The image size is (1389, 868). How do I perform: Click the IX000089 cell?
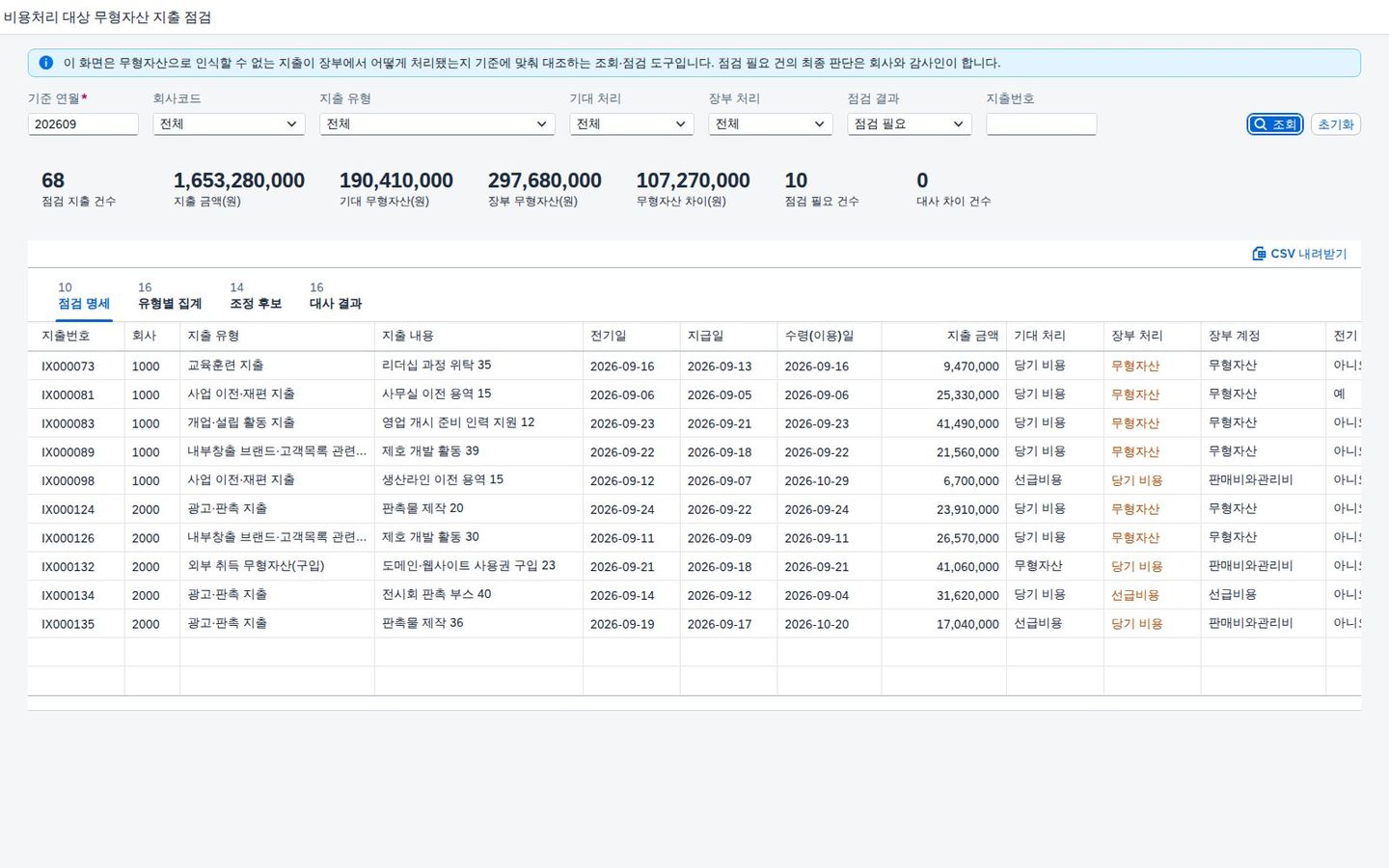coord(76,452)
